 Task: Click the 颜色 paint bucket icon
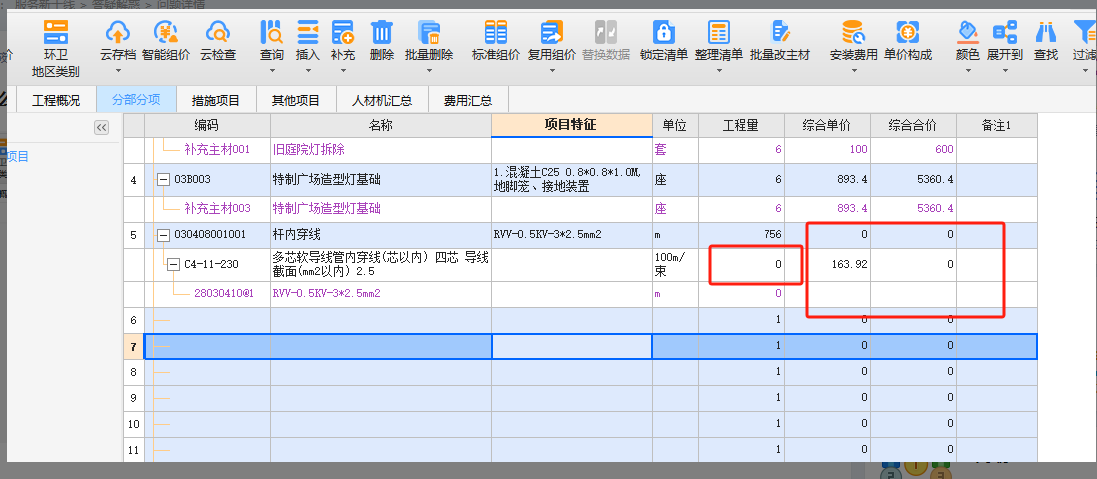click(968, 32)
